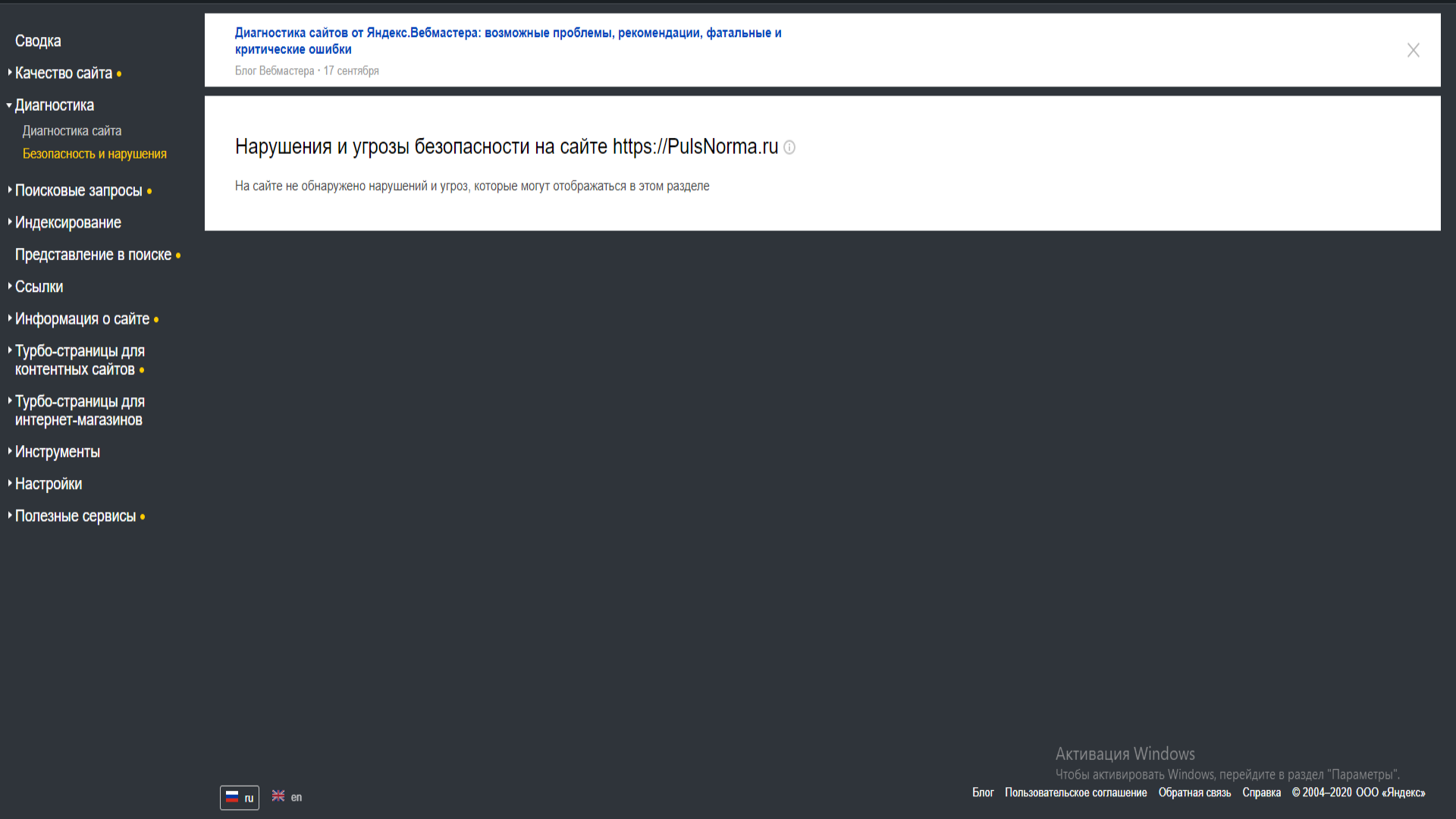Open blog post about Диагностика сайтов

(x=507, y=41)
